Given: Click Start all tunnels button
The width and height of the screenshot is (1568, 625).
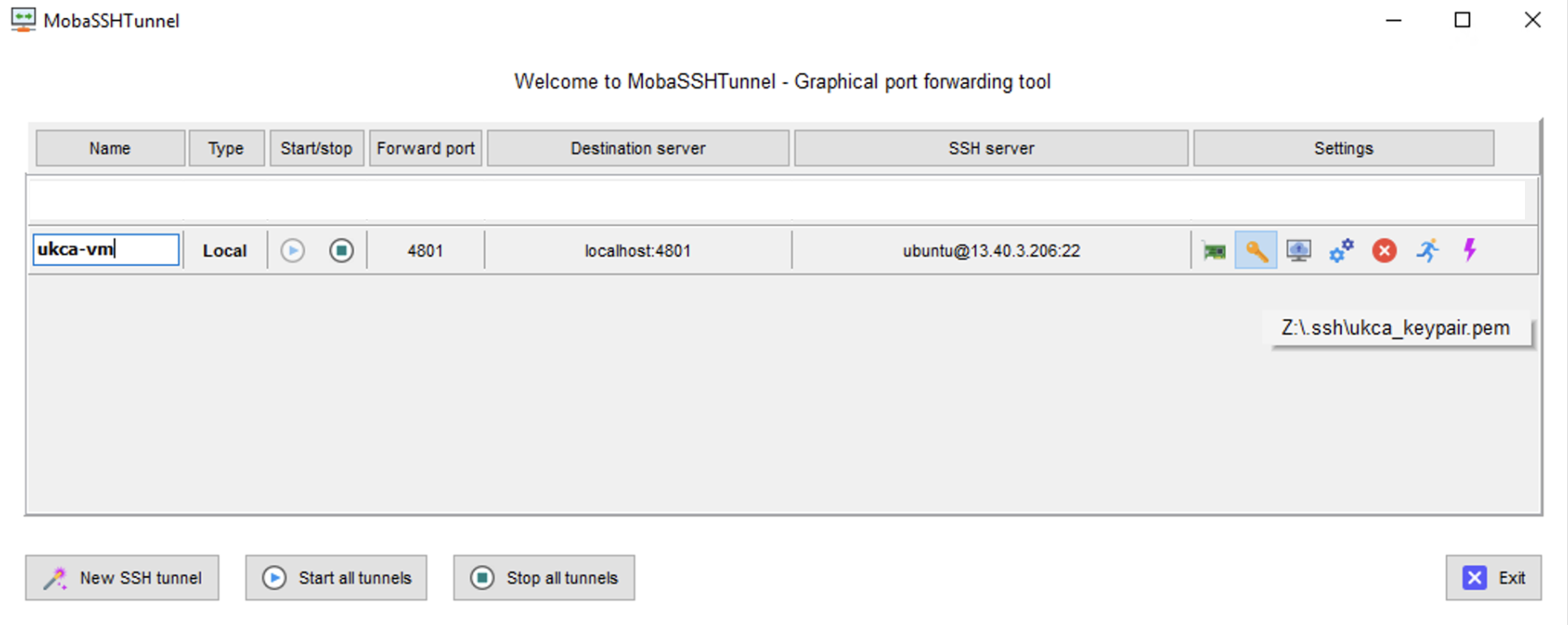Looking at the screenshot, I should (x=336, y=578).
